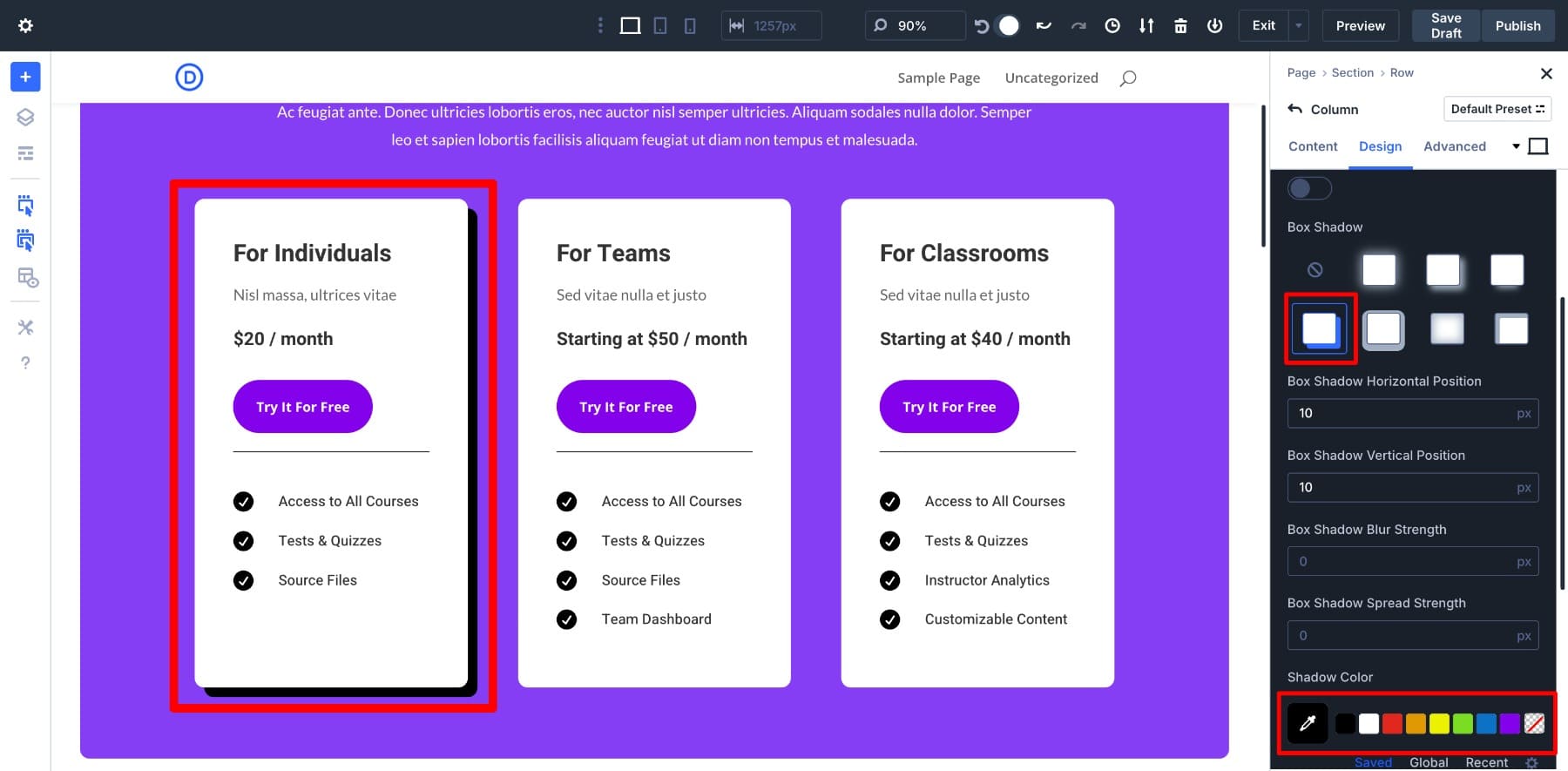
Task: Select the no box shadow option
Action: (1315, 270)
